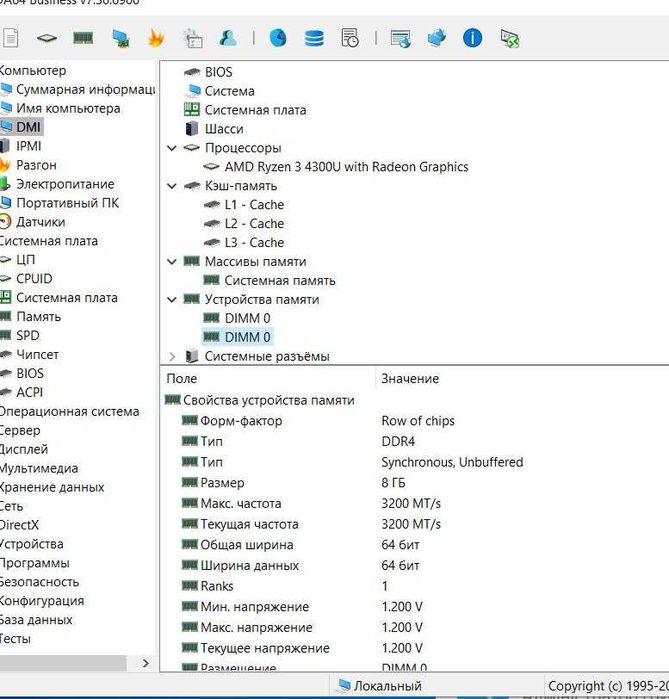
Task: Select AMD Ryzen 3 4300U processor entry
Action: [346, 167]
